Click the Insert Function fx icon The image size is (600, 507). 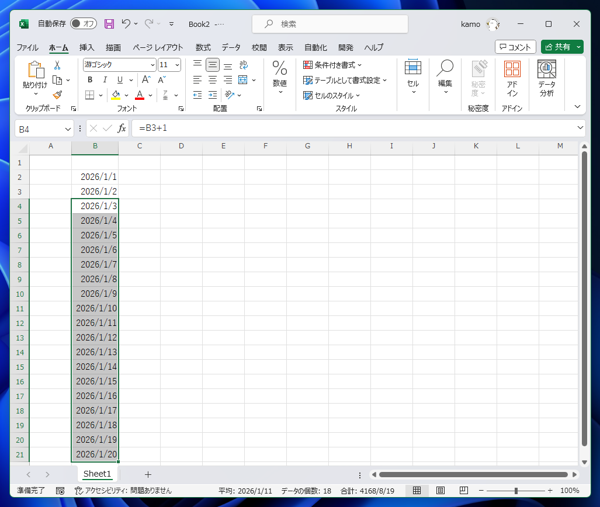122,128
